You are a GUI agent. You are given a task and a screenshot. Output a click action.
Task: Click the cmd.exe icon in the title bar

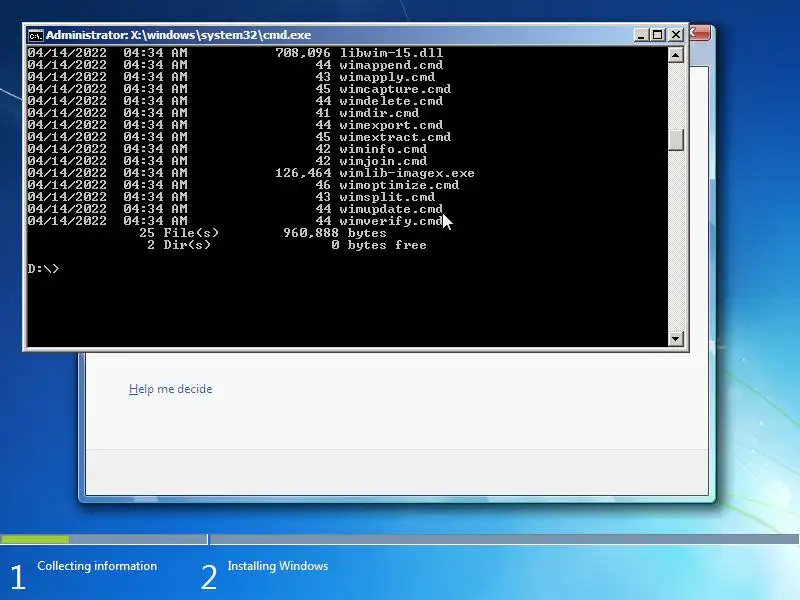point(35,35)
